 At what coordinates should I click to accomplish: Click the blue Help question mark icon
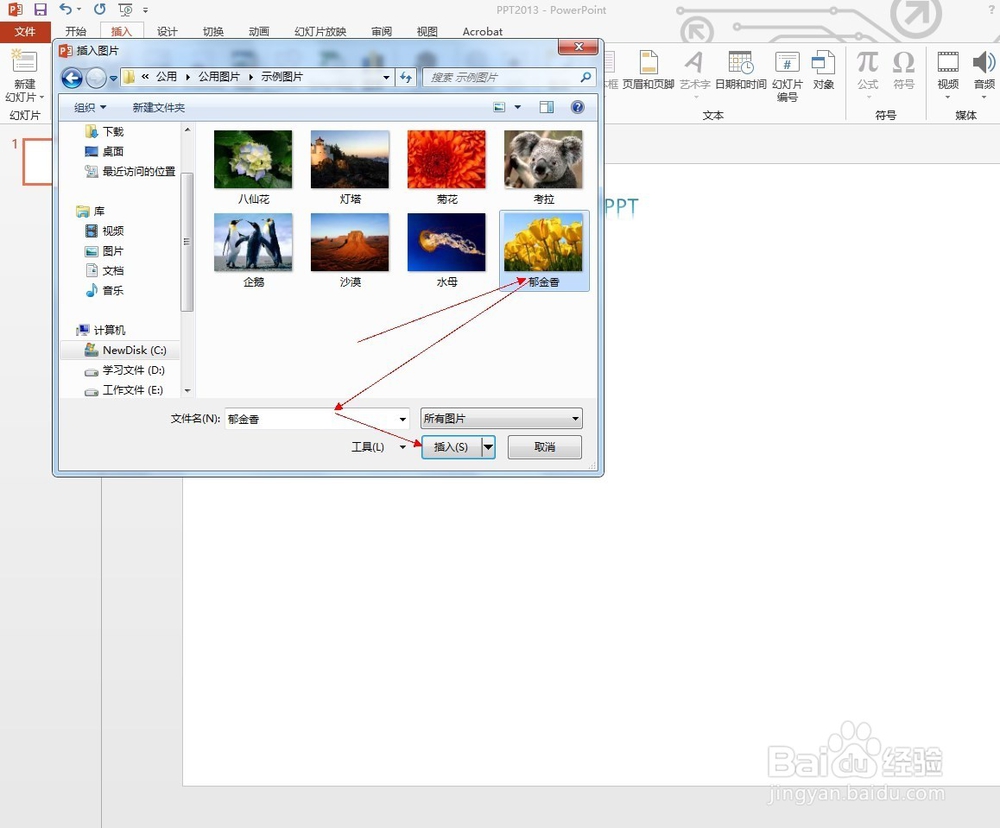point(578,107)
